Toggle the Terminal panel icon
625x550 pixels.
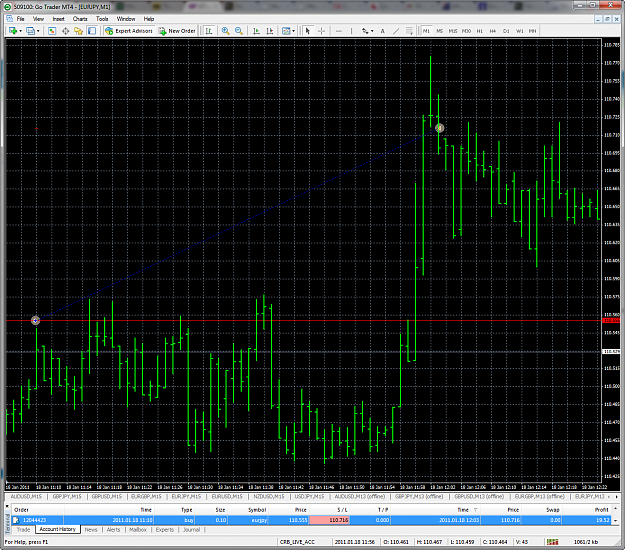(x=92, y=31)
